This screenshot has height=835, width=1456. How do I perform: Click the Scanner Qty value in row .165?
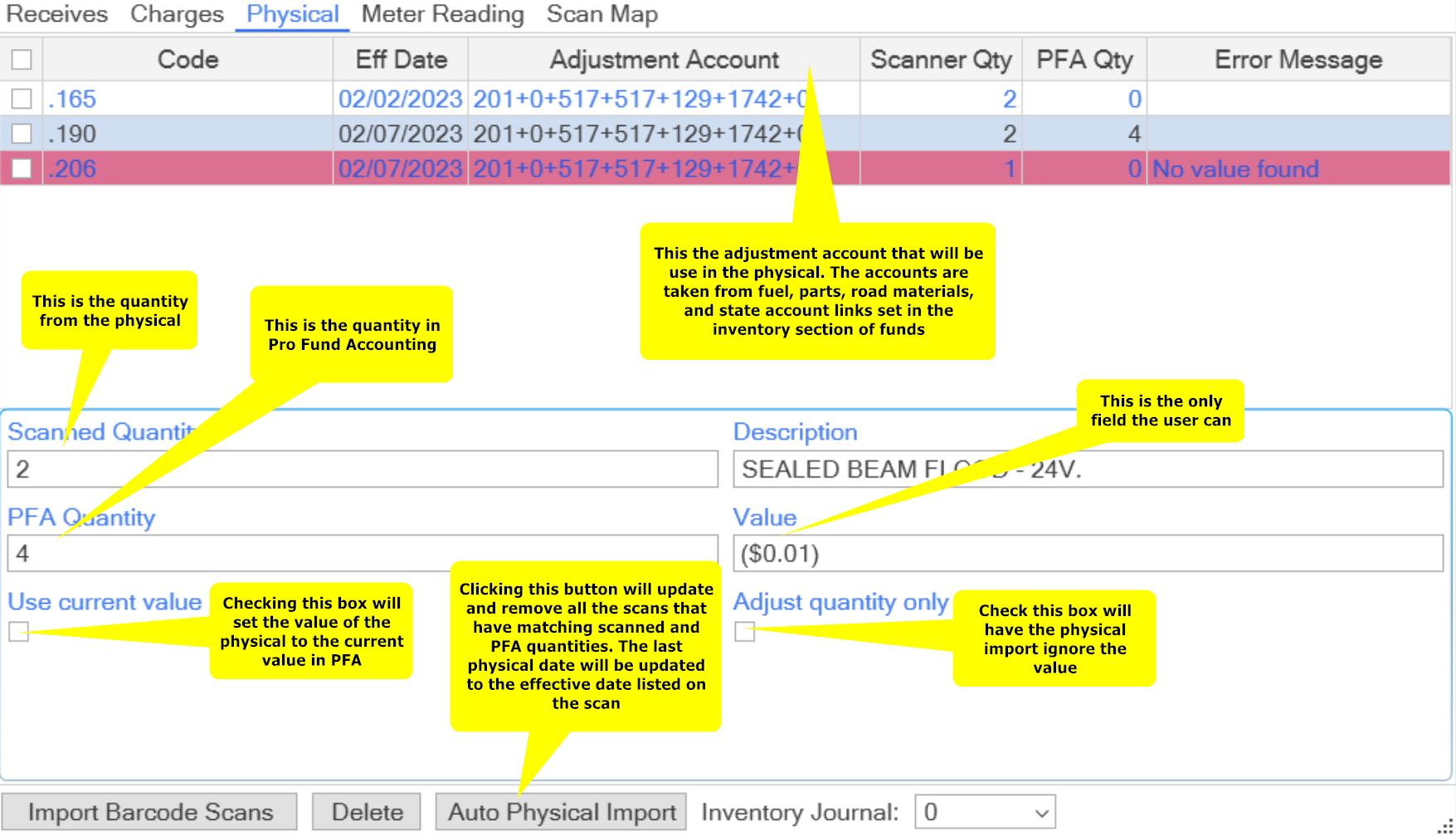pyautogui.click(x=941, y=100)
